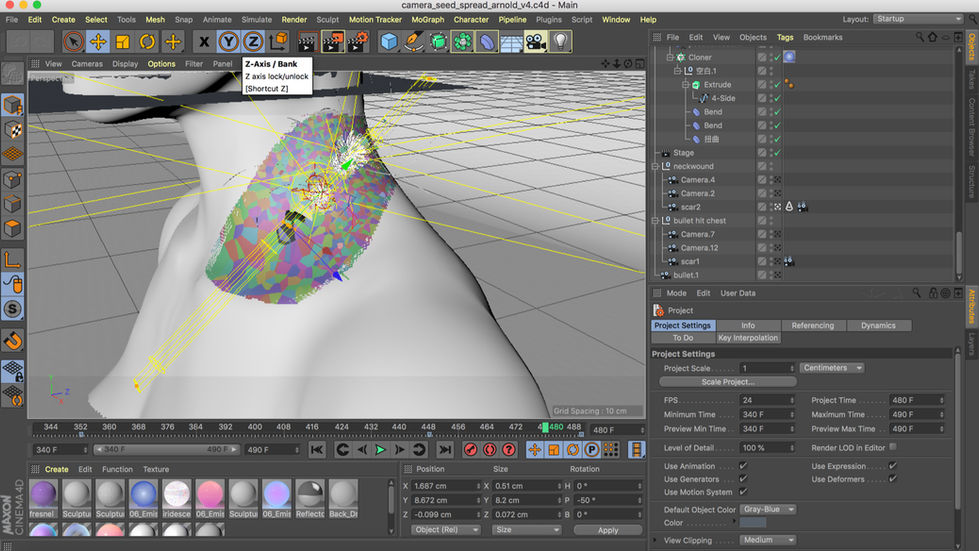Image resolution: width=979 pixels, height=551 pixels.
Task: Toggle Use Animation checkbox
Action: (x=743, y=466)
